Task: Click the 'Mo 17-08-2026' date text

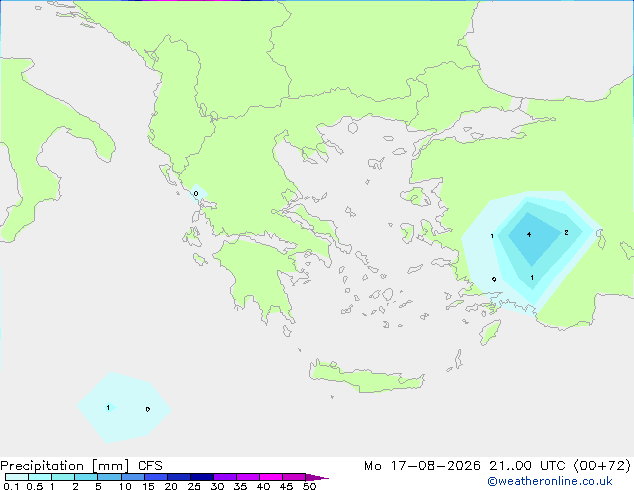Action: point(422,466)
